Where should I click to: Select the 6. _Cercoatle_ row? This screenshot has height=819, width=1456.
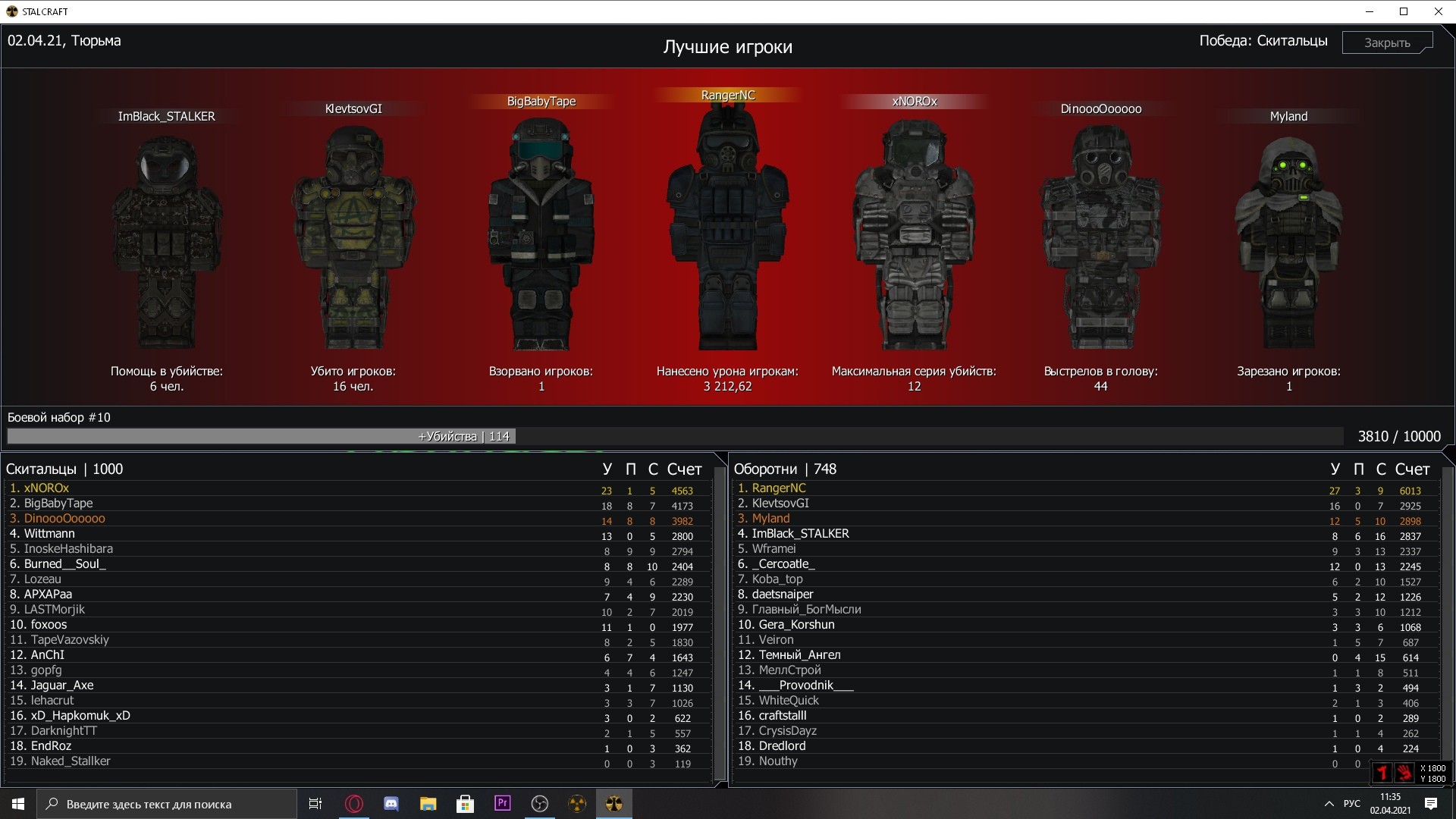coord(1086,564)
